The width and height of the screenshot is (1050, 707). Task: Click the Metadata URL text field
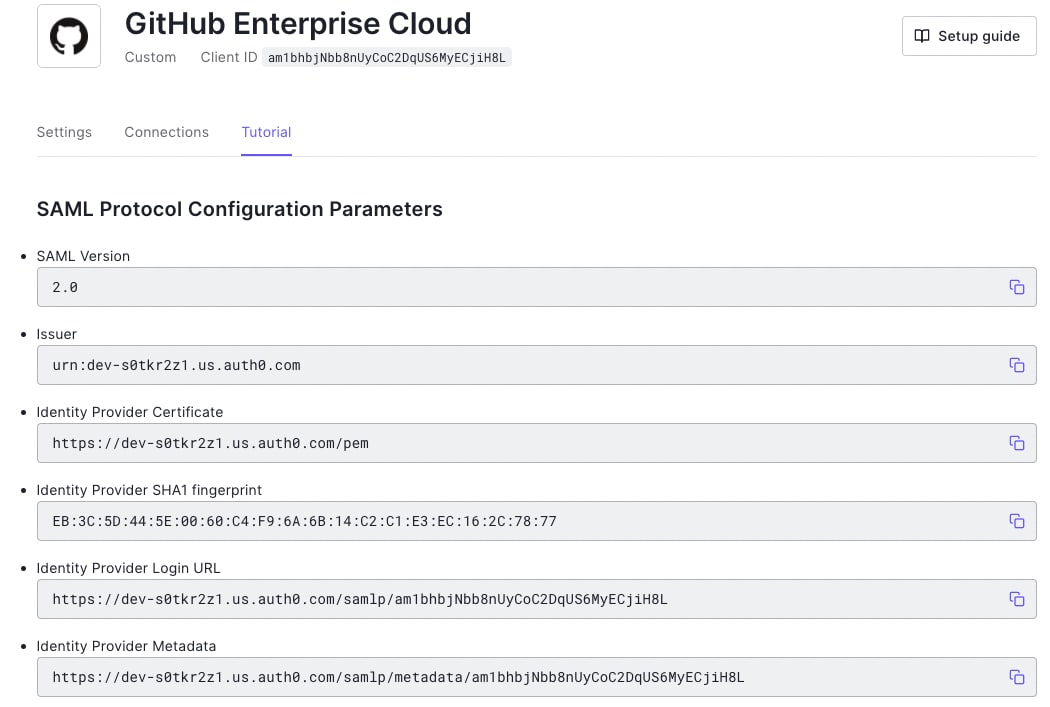[536, 677]
